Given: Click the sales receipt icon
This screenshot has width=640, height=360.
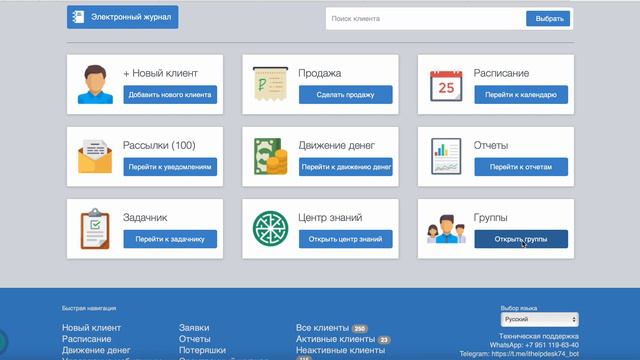Looking at the screenshot, I should 270,84.
